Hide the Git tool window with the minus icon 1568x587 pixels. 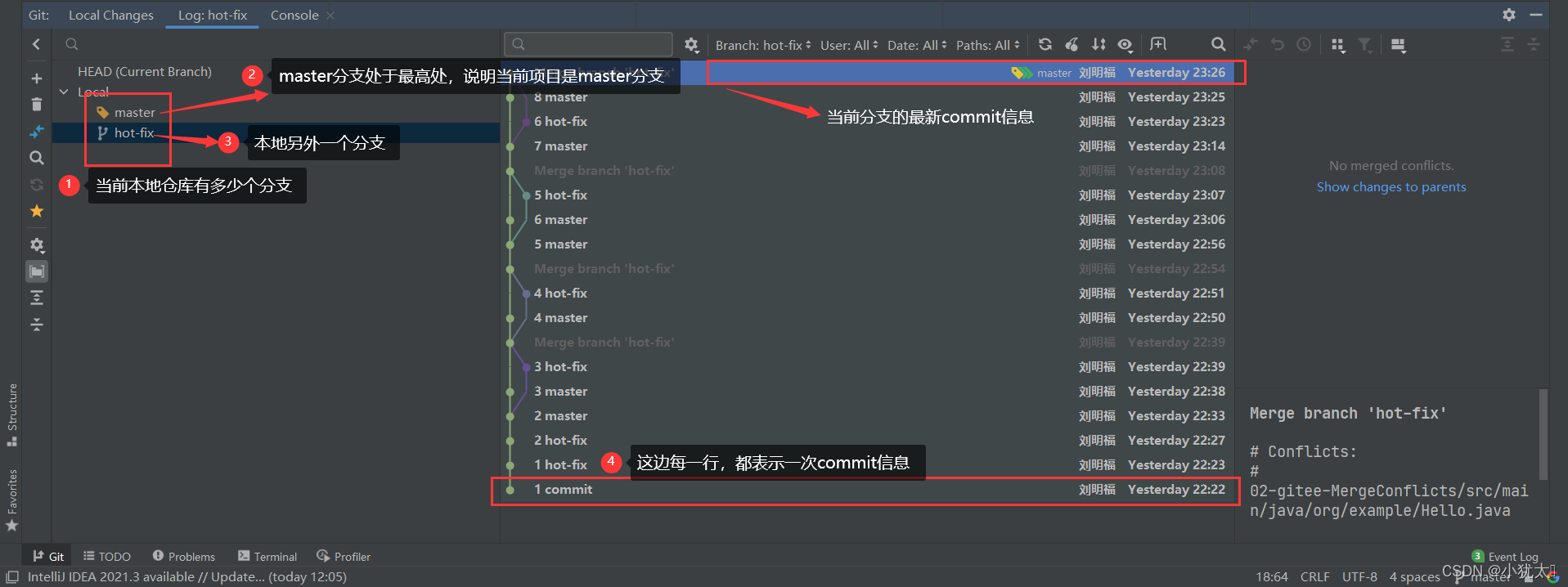tap(1535, 15)
